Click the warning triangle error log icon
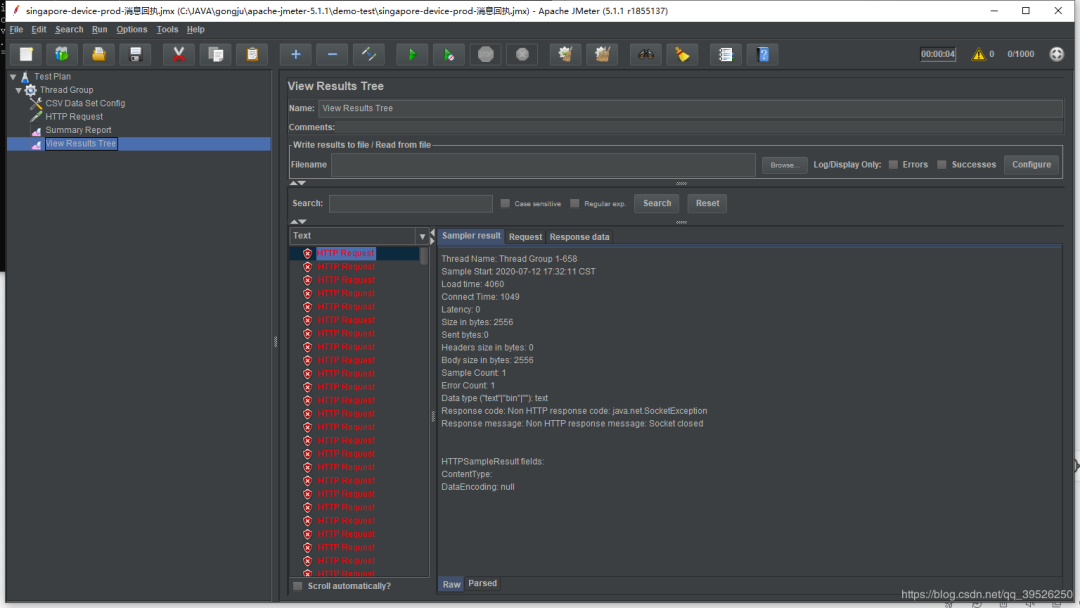This screenshot has height=608, width=1080. coord(978,54)
